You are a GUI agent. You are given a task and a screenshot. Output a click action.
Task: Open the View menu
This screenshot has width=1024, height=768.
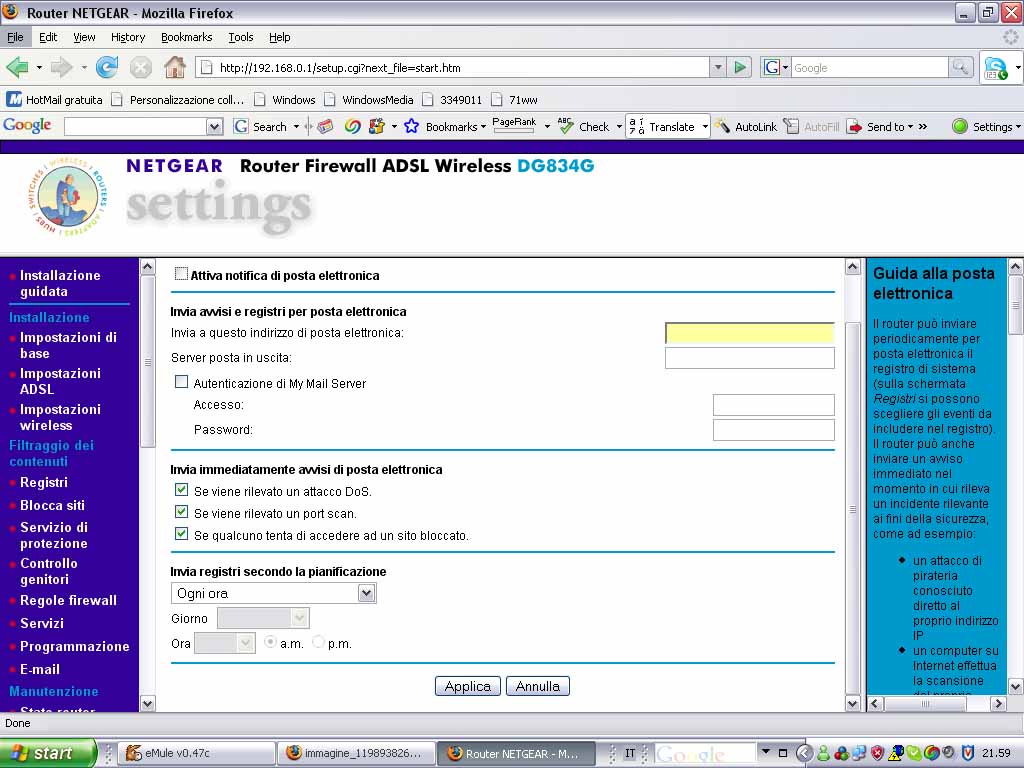(x=84, y=37)
